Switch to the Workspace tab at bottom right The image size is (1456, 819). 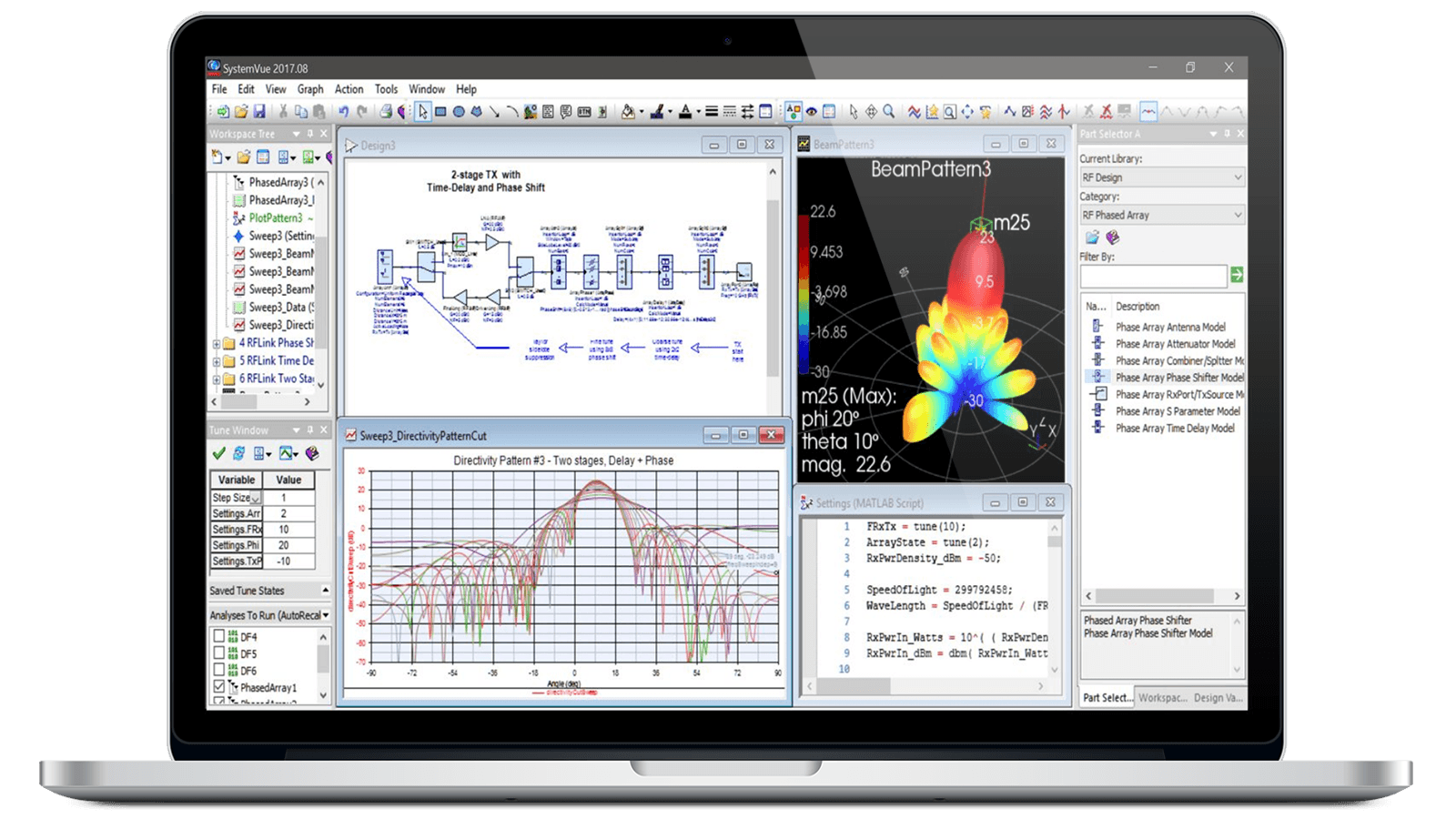point(1161,696)
